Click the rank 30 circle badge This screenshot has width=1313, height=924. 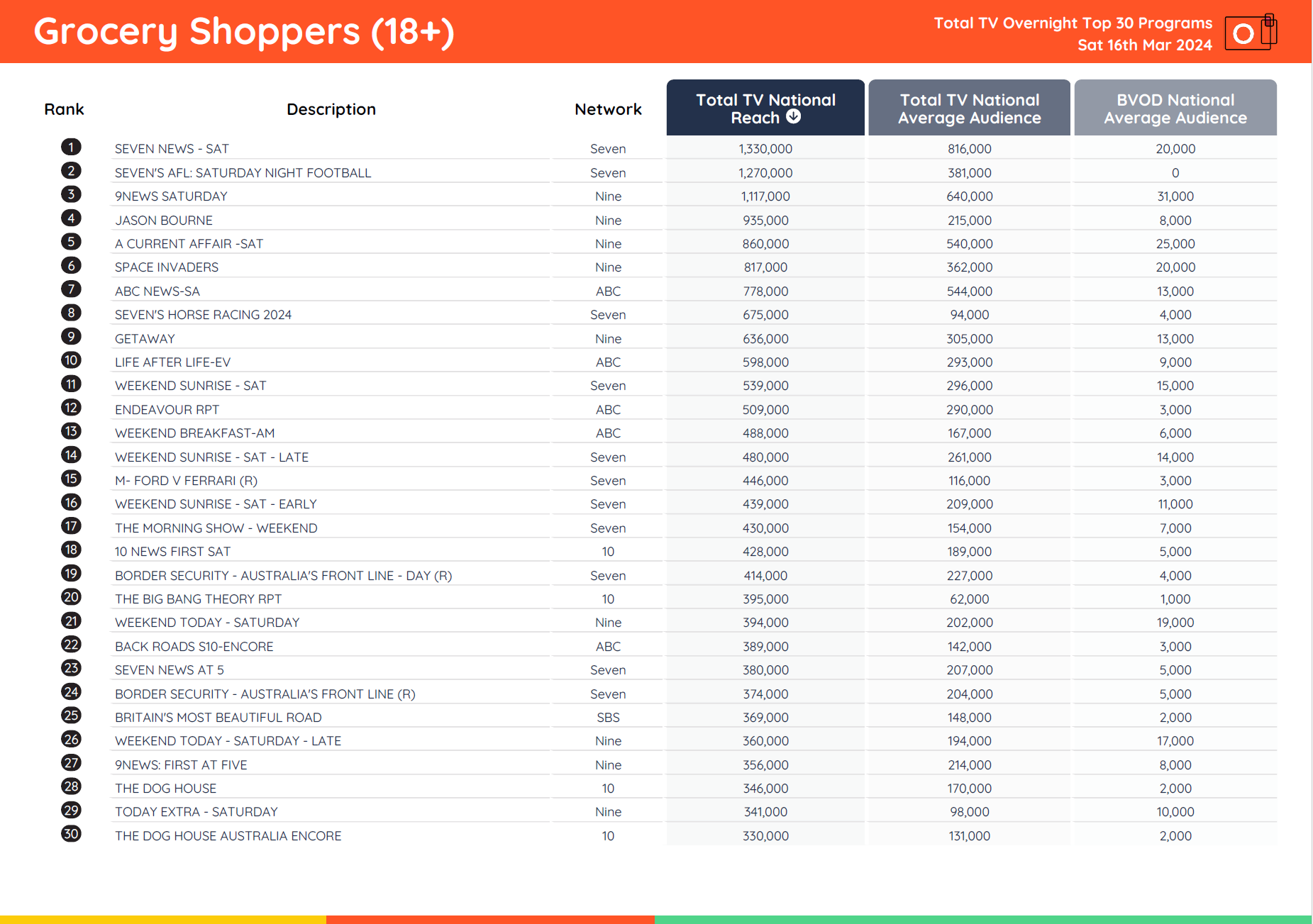(71, 834)
